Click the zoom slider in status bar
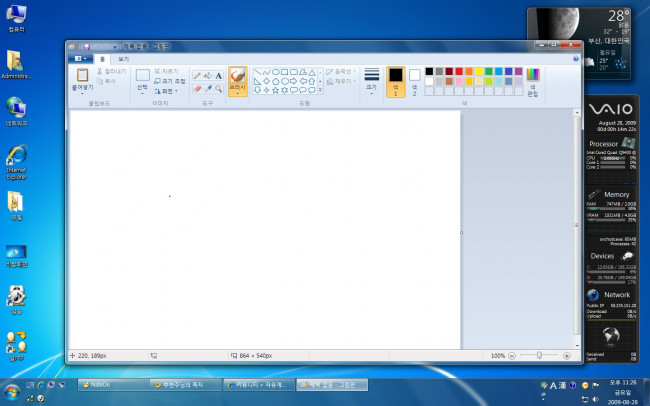The height and width of the screenshot is (406, 650). [x=540, y=355]
